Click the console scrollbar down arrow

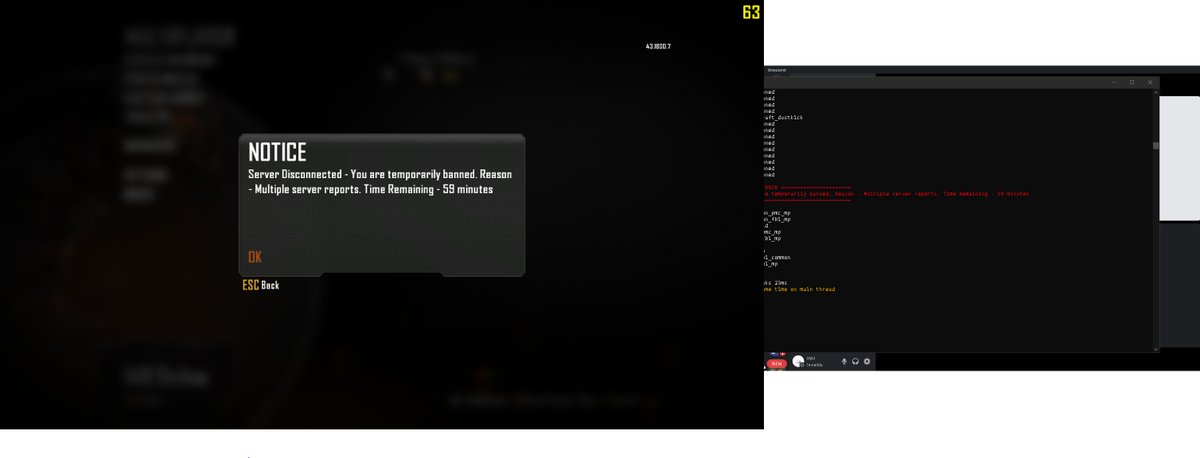1156,349
